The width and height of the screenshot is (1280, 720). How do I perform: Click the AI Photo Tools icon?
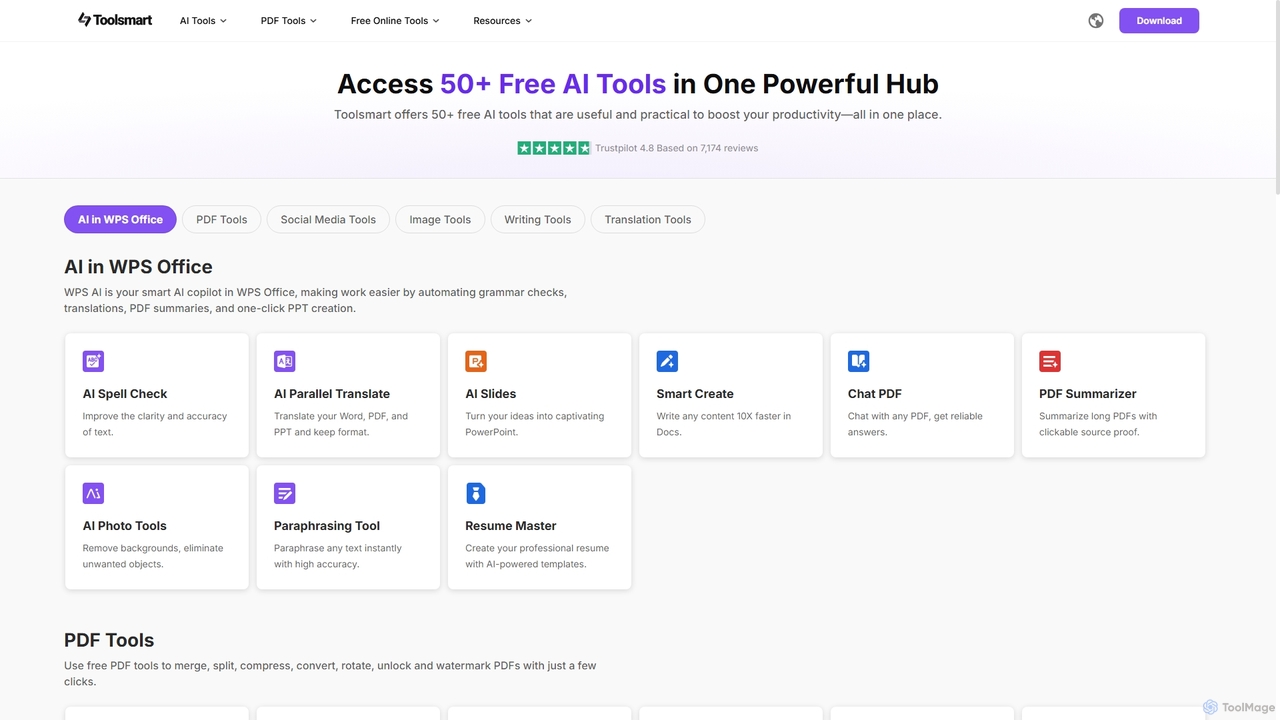[93, 493]
